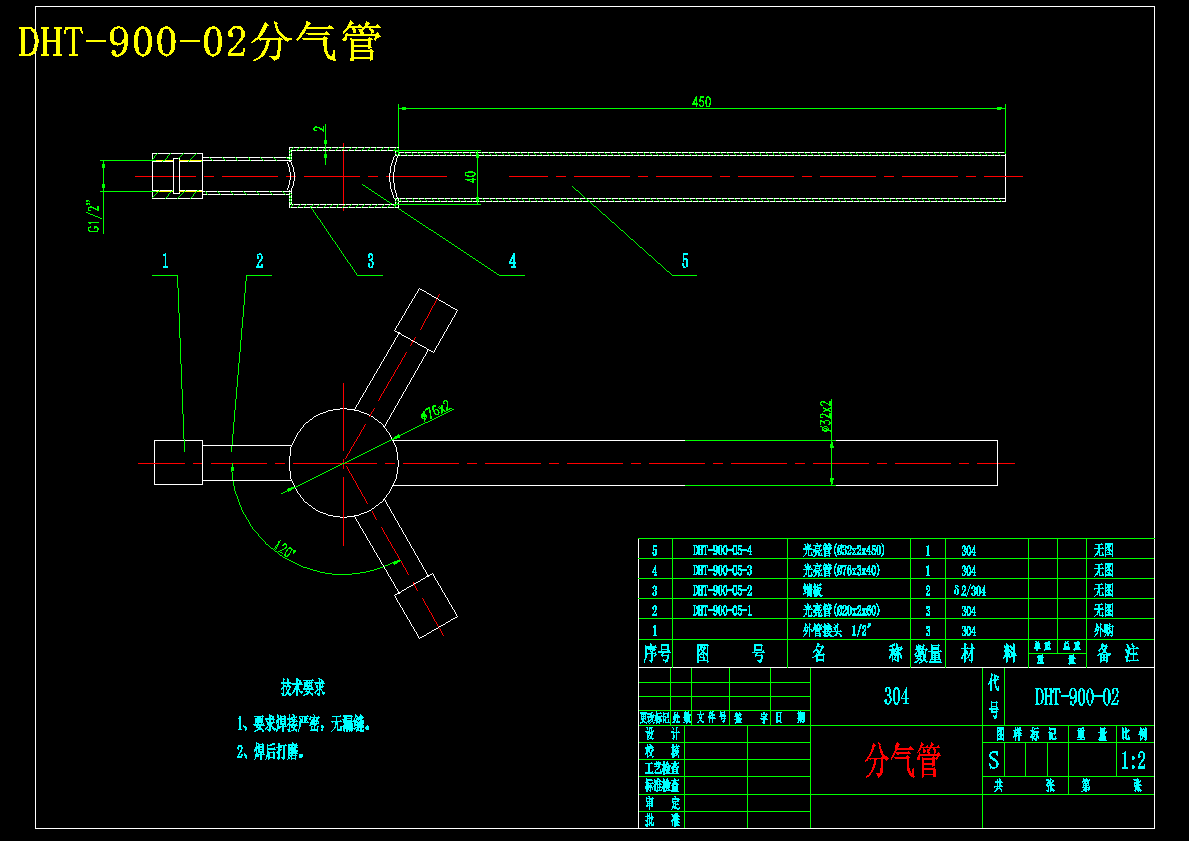
Task: Click part number DHT-900-05-3 in the parts list
Action: [723, 570]
